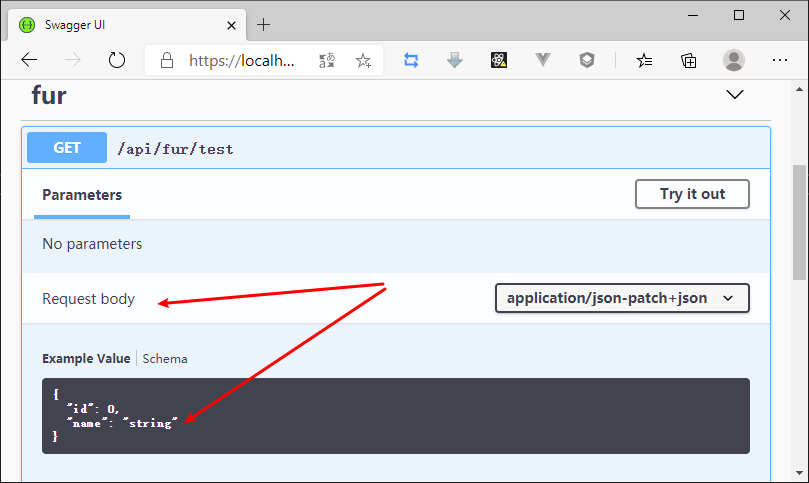Expand the GET /api/fur/test operation header
This screenshot has height=483, width=809.
[400, 148]
